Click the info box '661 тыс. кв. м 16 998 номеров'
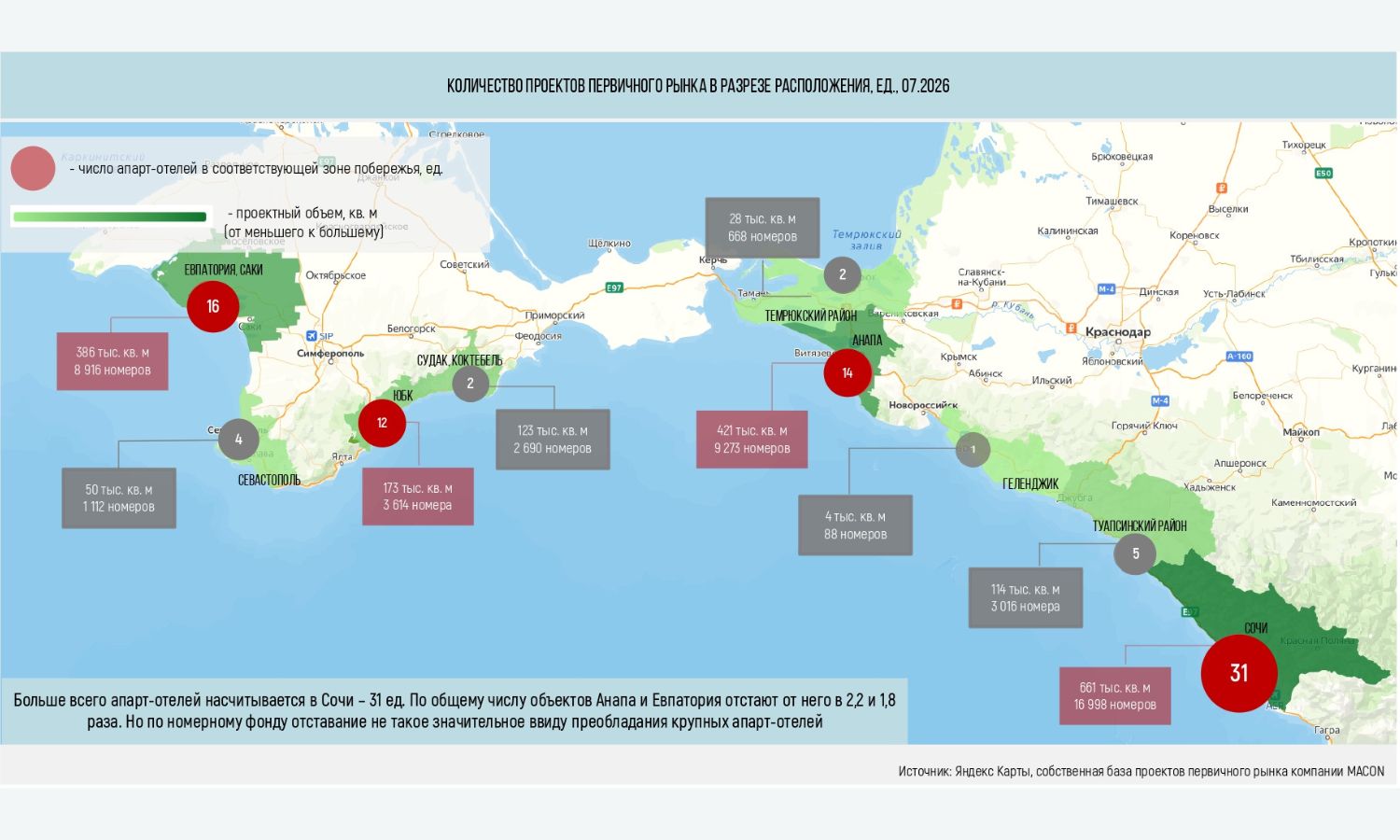Image resolution: width=1400 pixels, height=840 pixels. tap(1115, 696)
